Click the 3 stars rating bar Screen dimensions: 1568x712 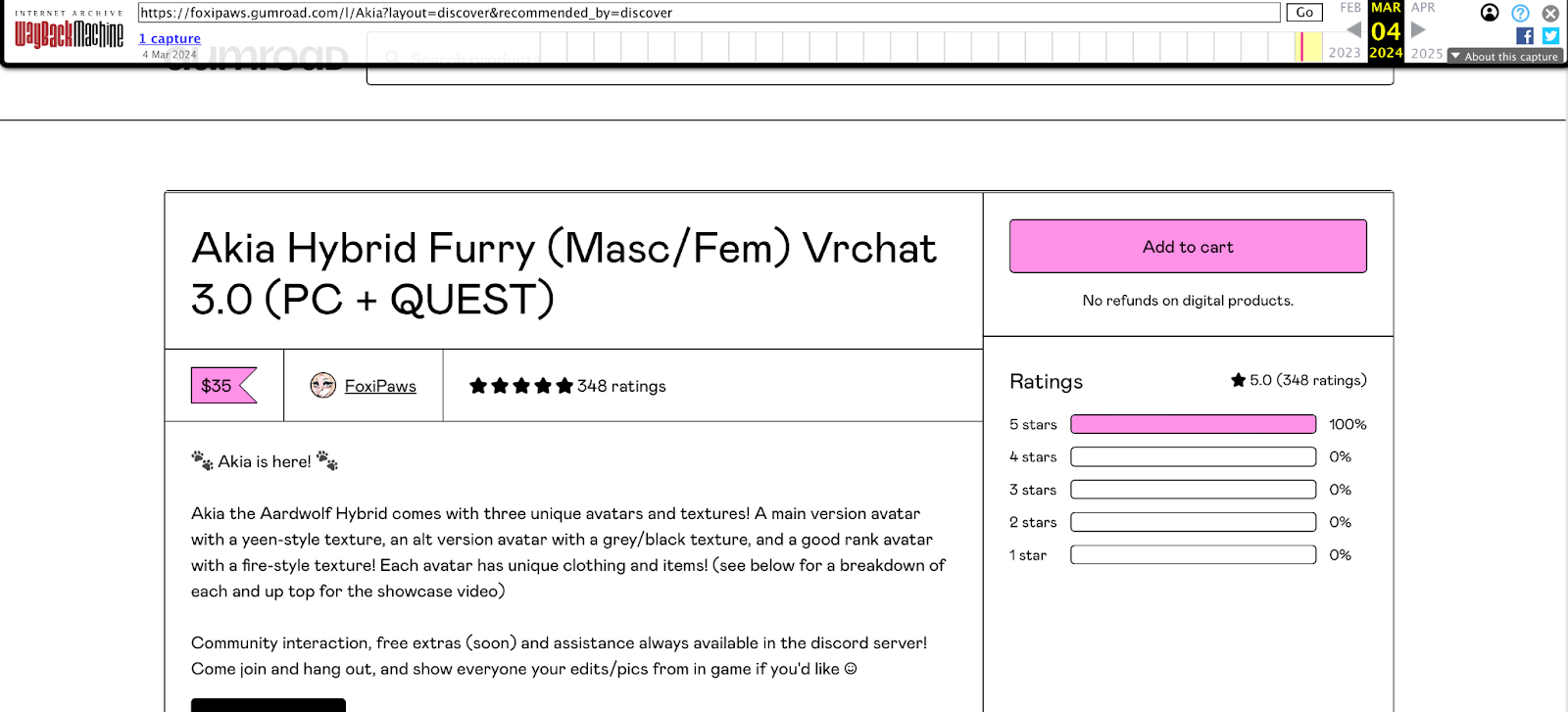point(1193,490)
